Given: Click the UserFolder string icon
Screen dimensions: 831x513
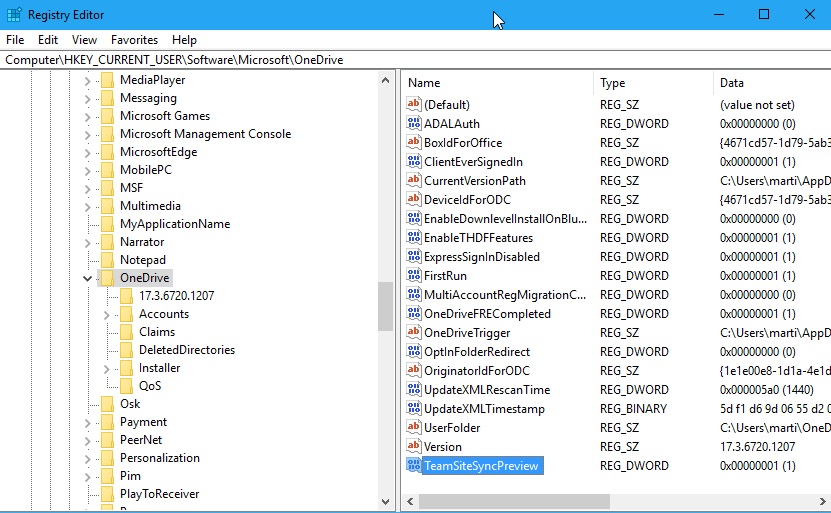Looking at the screenshot, I should 413,427.
